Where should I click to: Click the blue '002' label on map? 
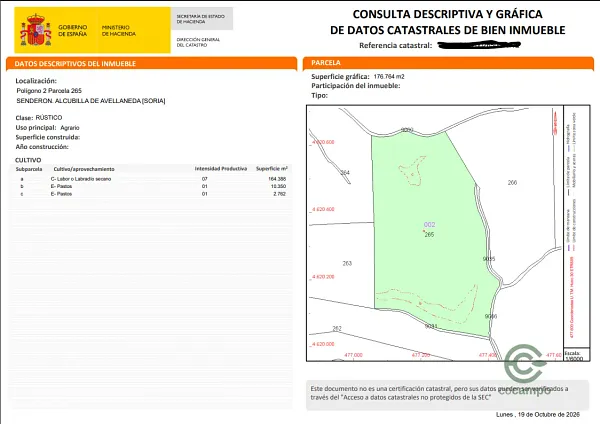tap(430, 225)
